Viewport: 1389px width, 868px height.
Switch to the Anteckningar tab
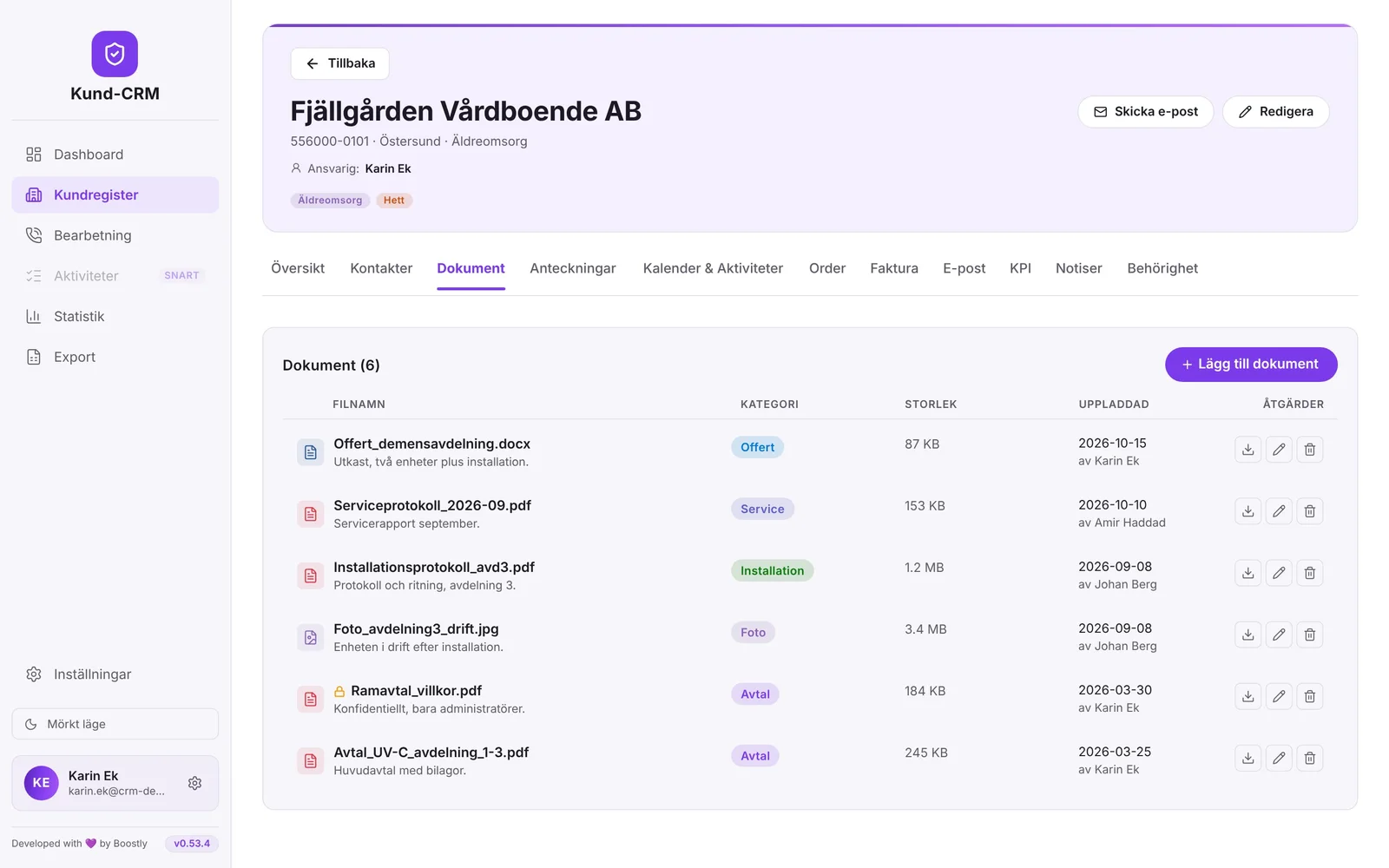(573, 268)
